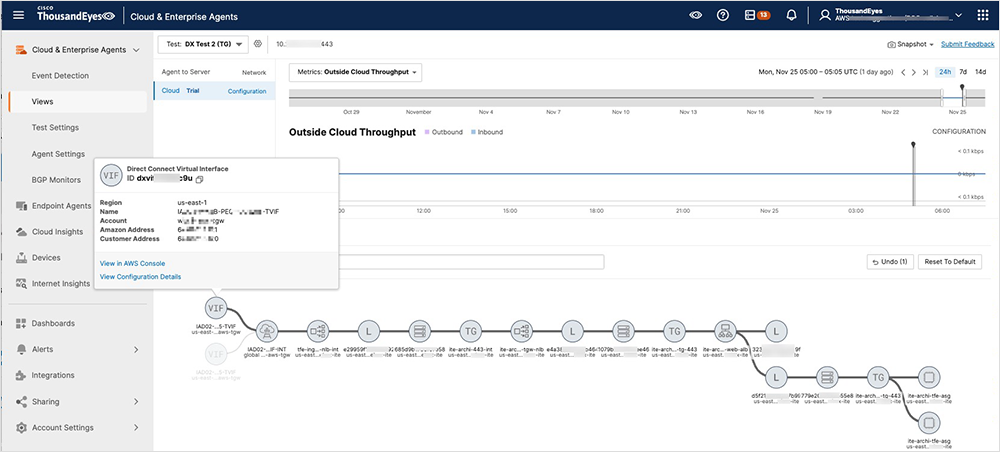Click the gear icon beside test selector

pos(258,44)
